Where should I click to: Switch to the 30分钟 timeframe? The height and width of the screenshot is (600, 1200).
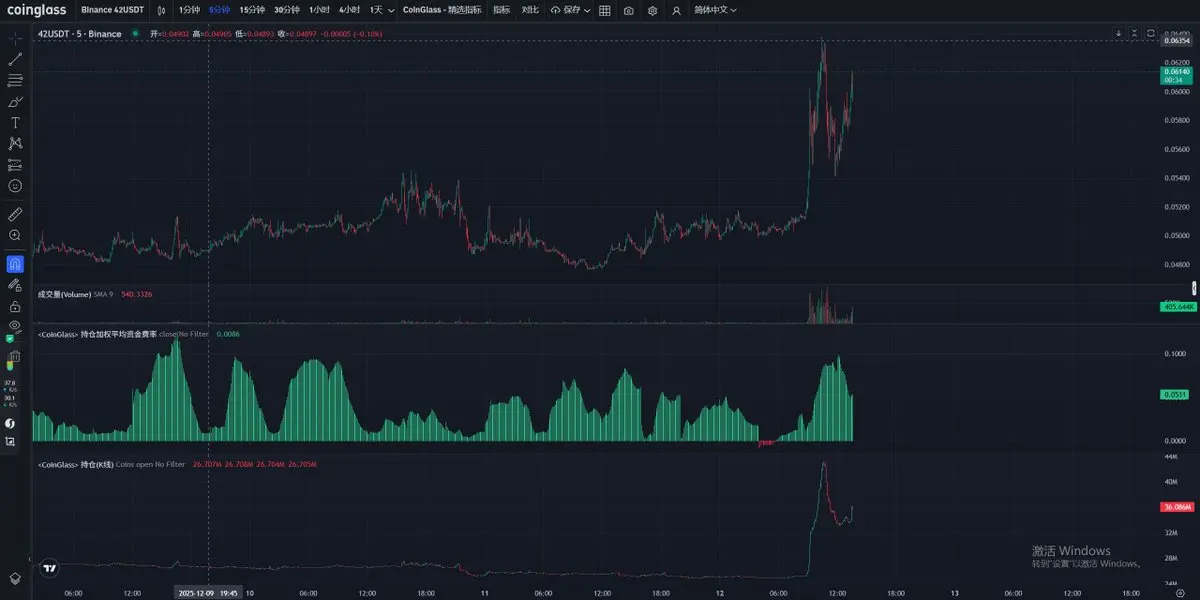287,10
